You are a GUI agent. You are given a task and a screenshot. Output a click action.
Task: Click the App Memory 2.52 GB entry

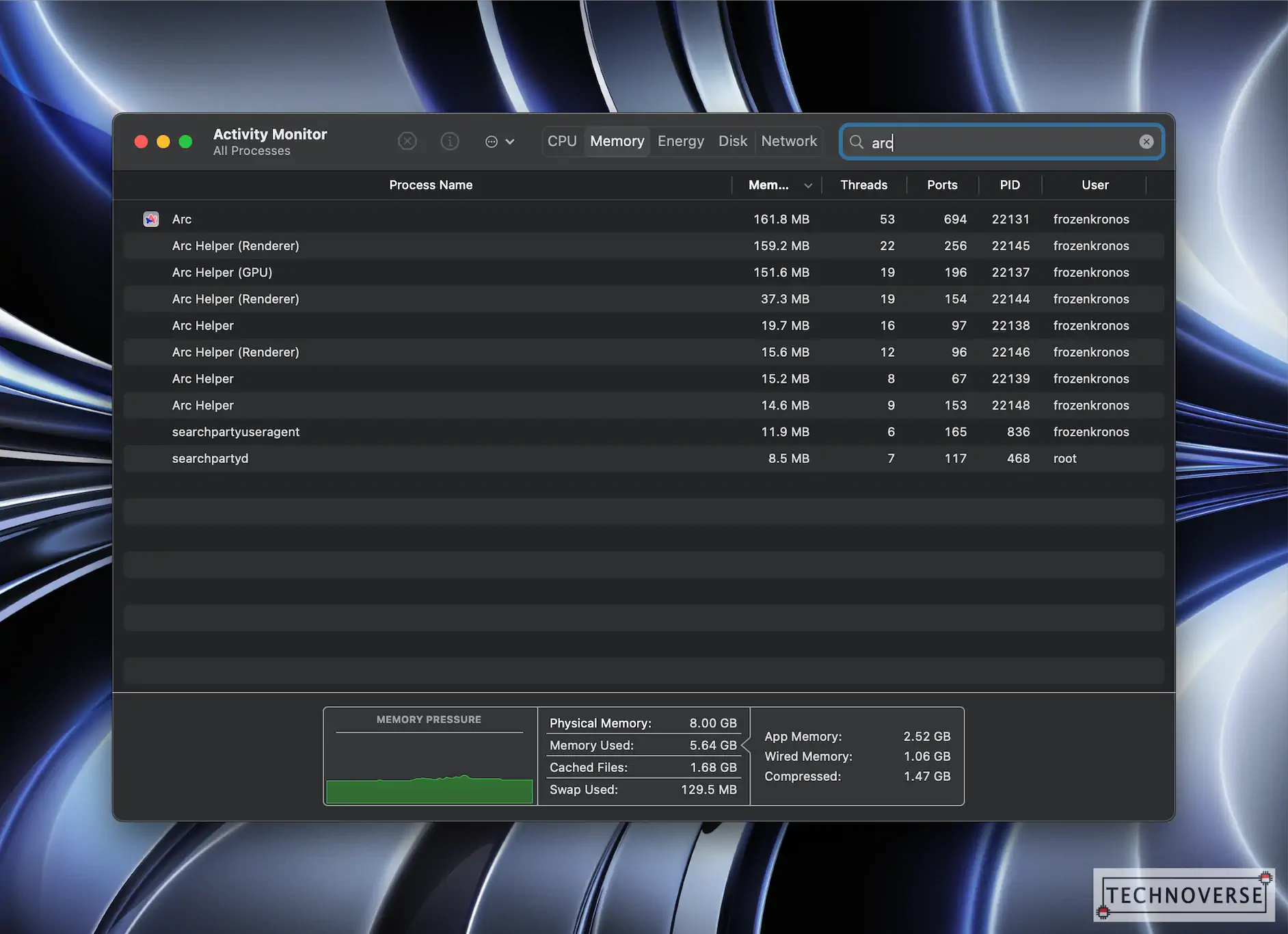point(857,736)
